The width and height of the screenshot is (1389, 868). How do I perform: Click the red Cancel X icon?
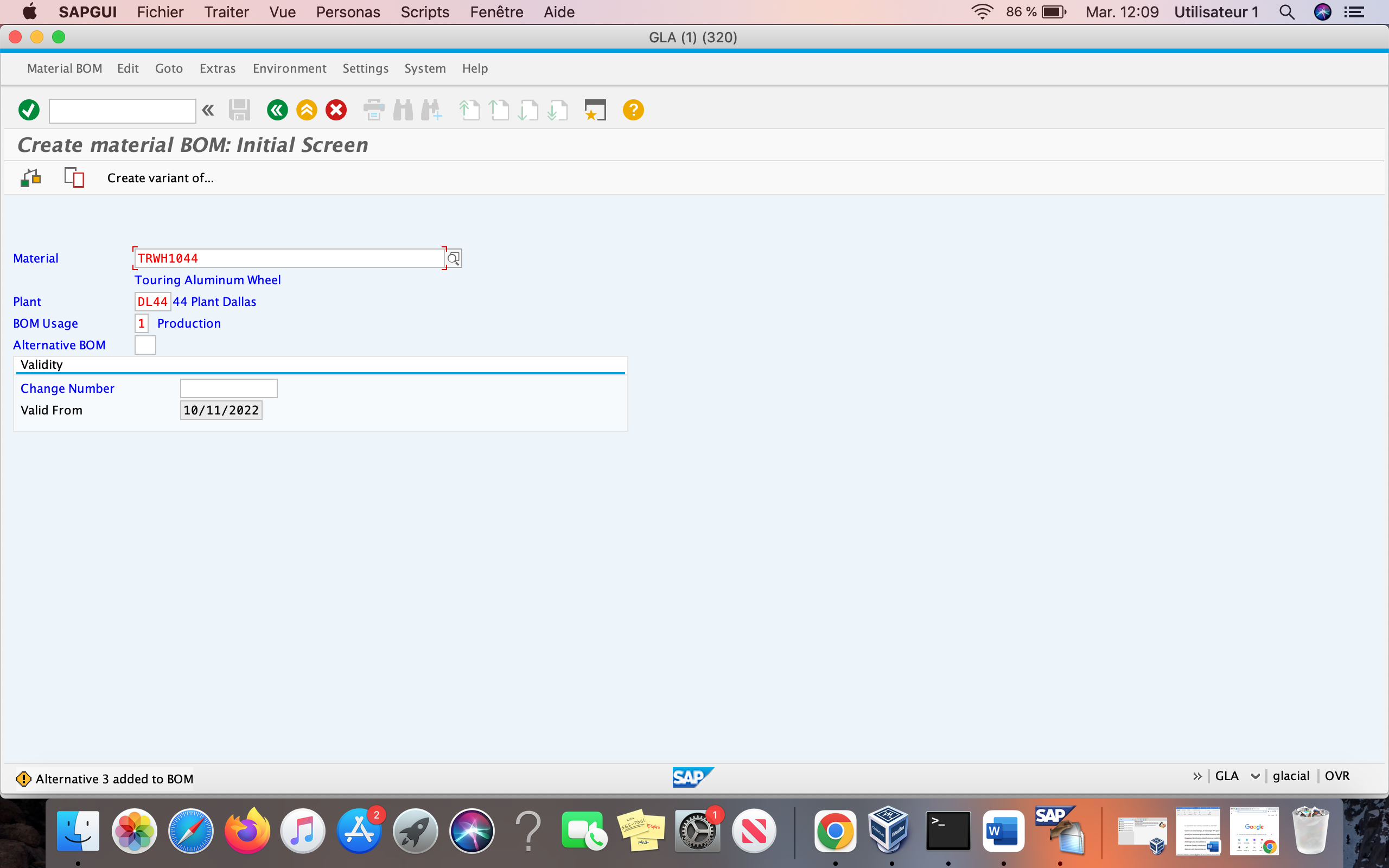pos(336,110)
